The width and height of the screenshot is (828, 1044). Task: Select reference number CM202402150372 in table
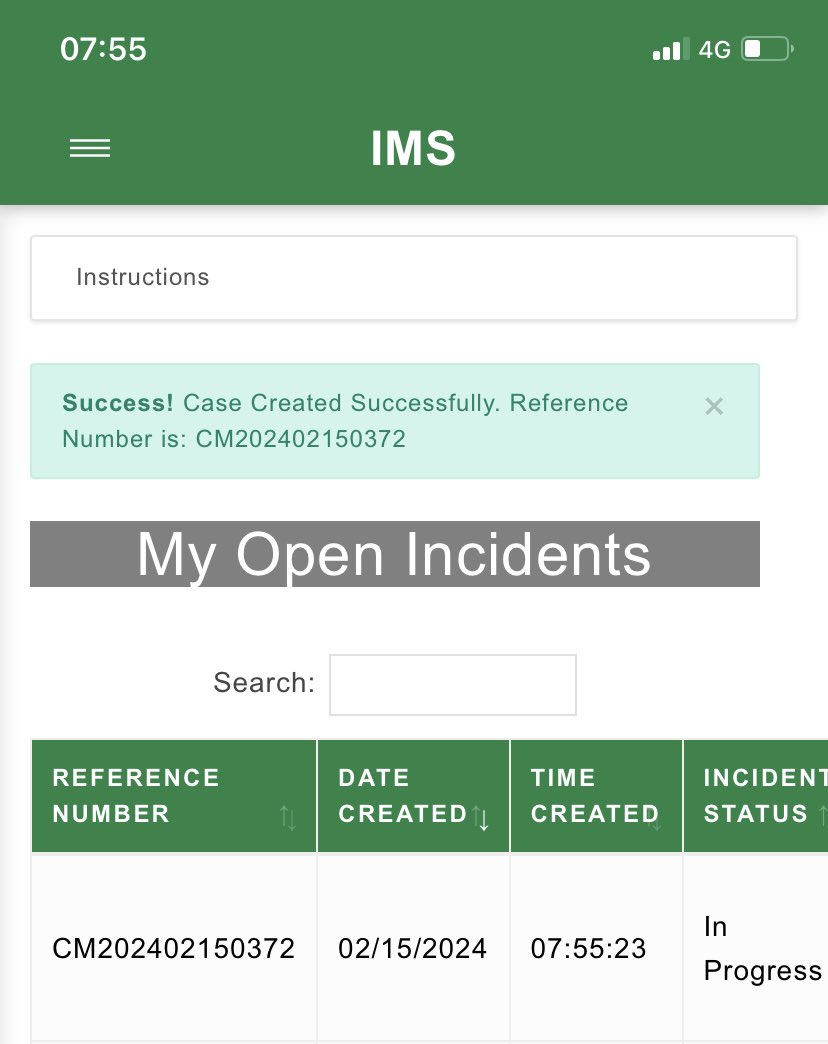point(174,948)
